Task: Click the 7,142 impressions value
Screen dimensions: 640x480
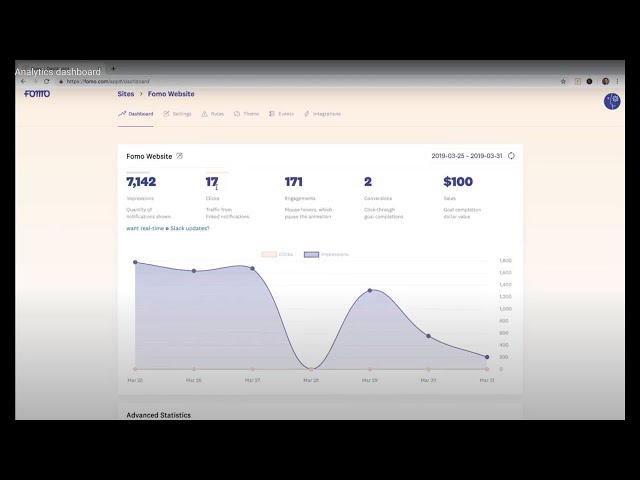Action: [141, 182]
